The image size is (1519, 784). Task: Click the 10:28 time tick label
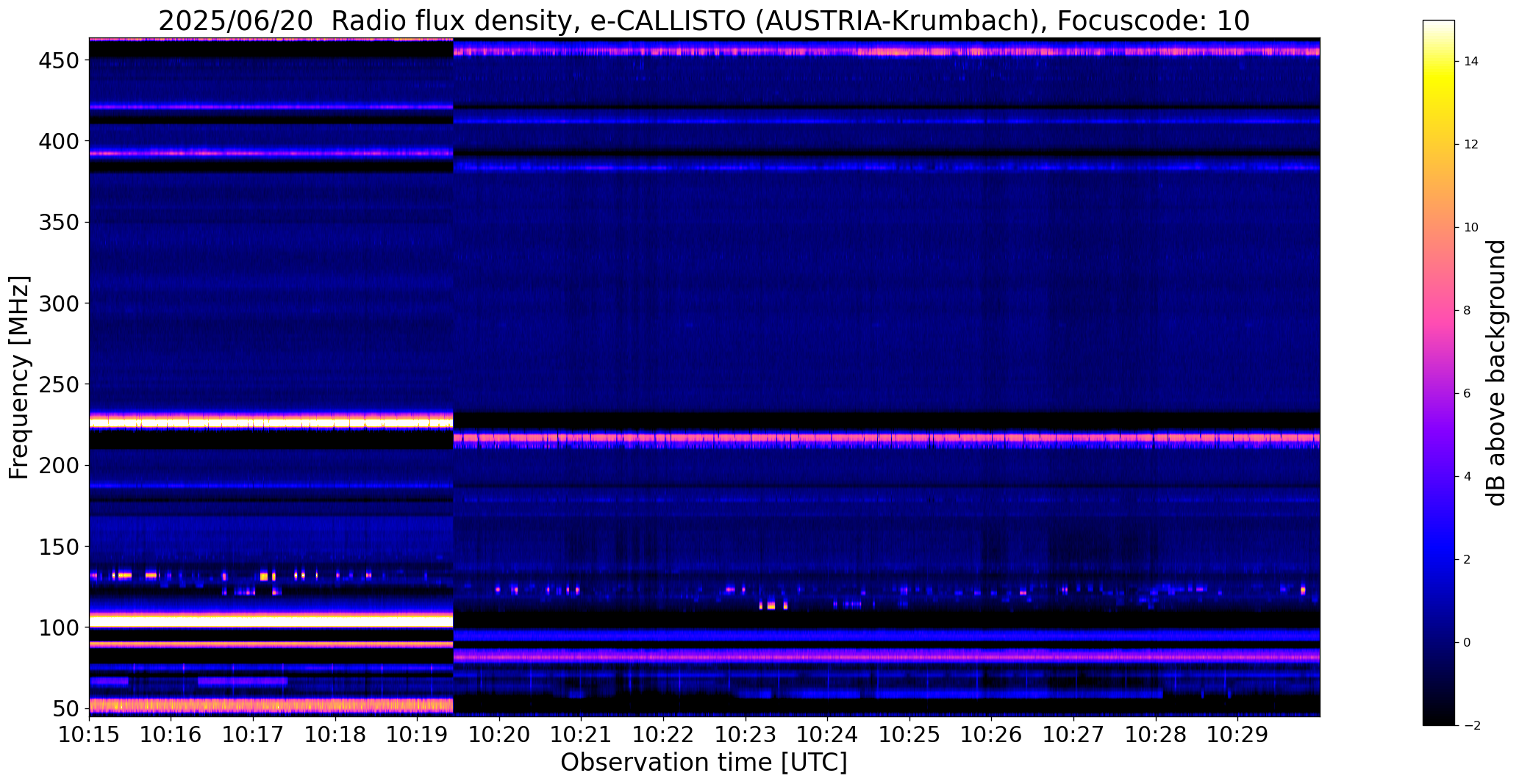(x=1155, y=734)
